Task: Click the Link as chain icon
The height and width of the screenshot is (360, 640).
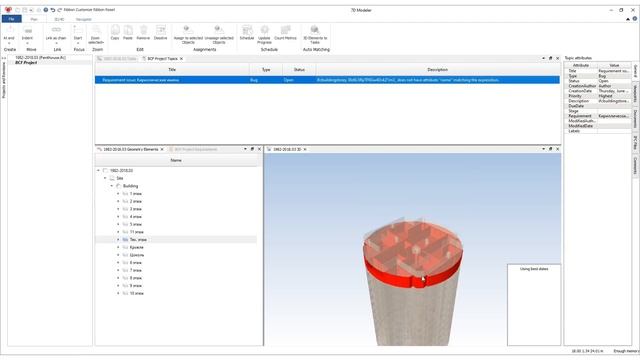Action: coord(56,30)
